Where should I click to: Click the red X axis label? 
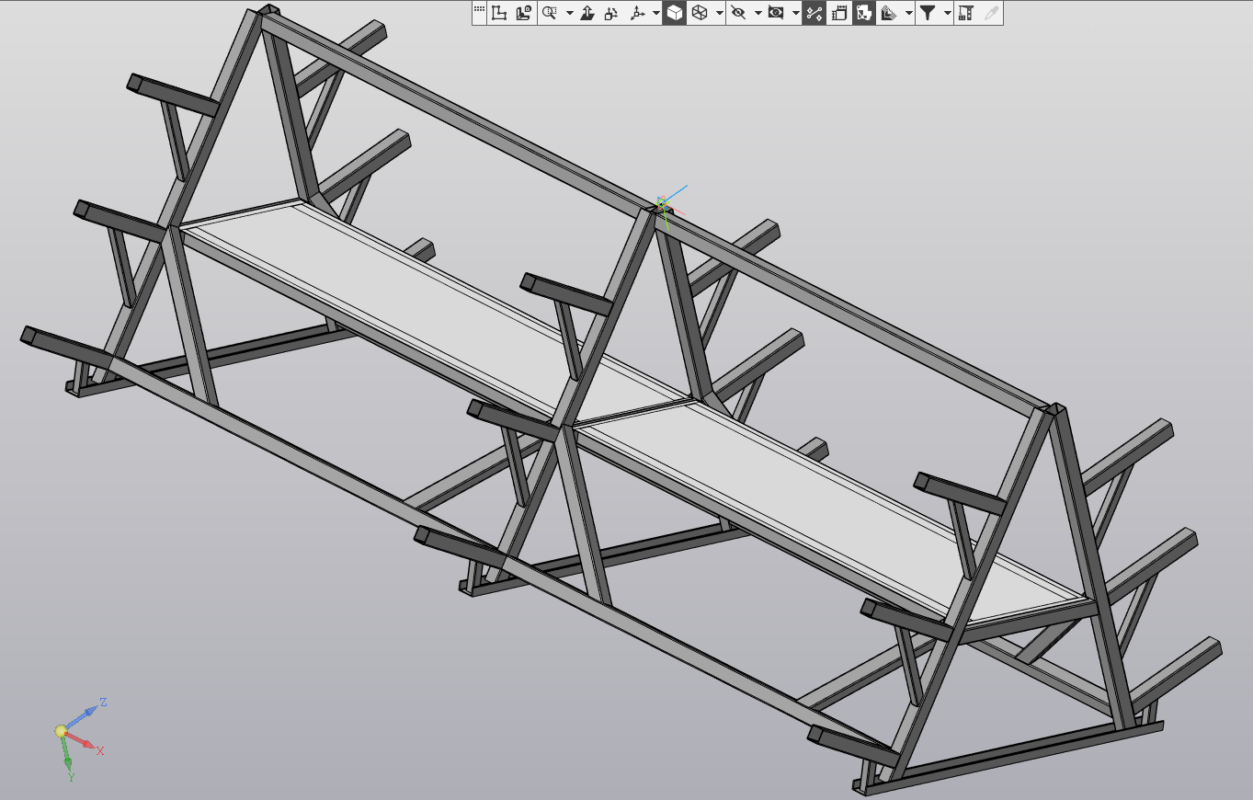coord(100,750)
